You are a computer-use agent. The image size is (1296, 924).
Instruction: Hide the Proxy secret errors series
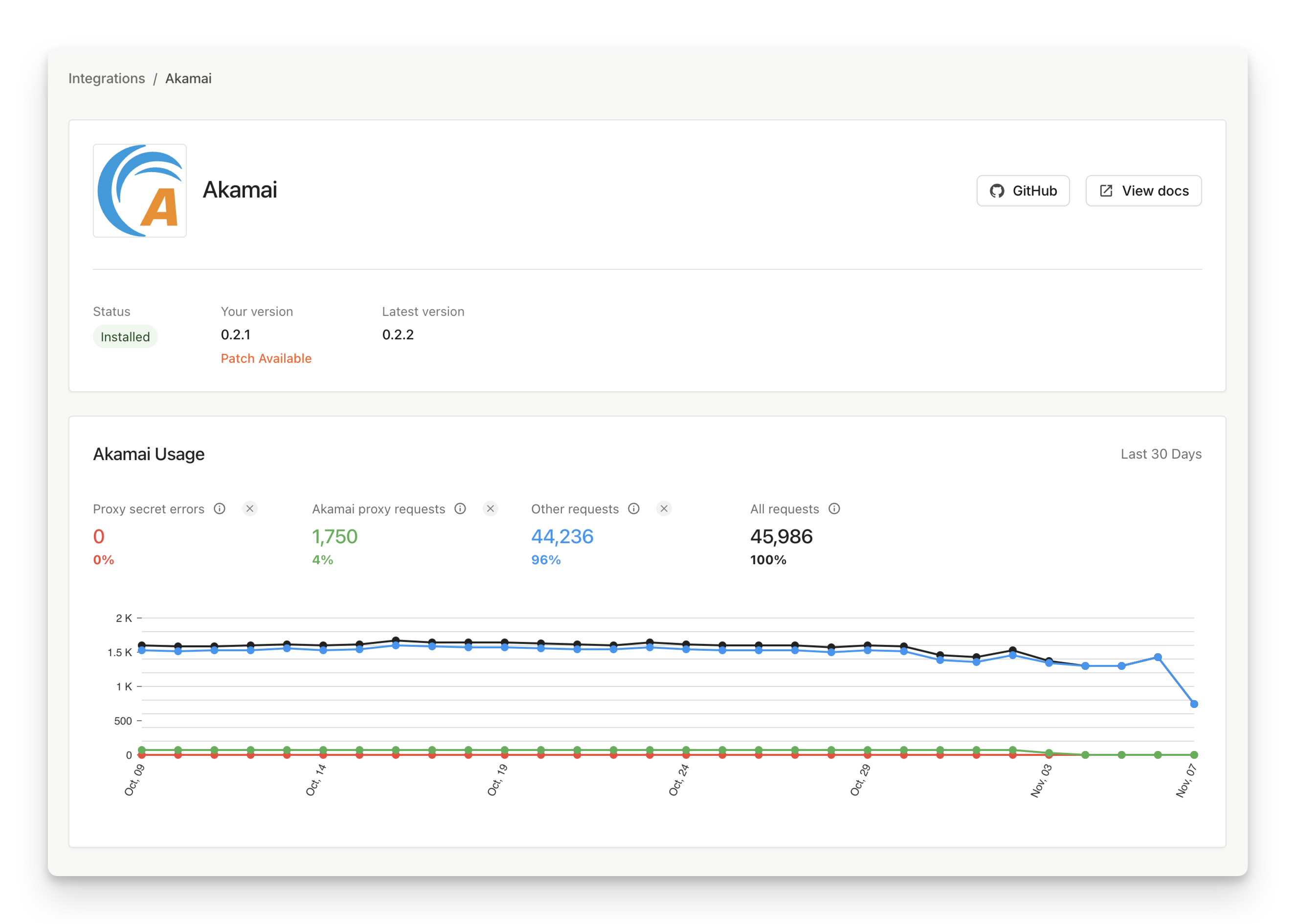249,508
